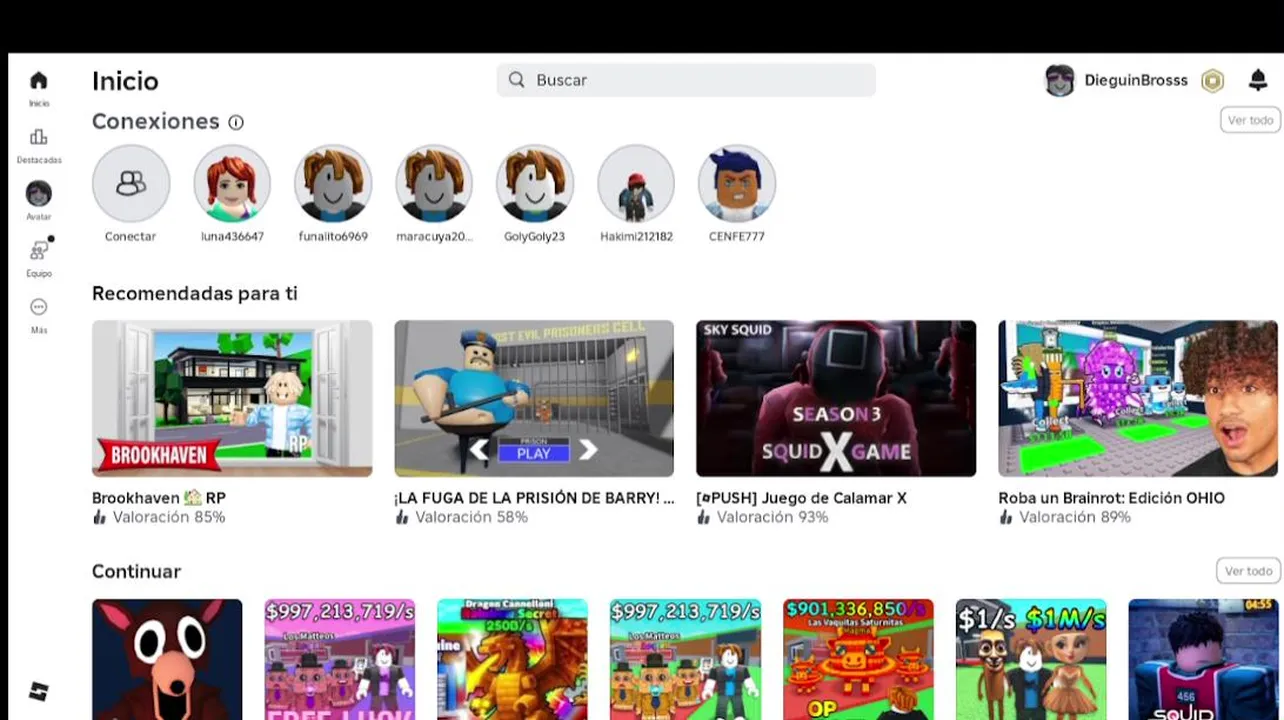Click Ver todo next to Continuar

(x=1248, y=571)
